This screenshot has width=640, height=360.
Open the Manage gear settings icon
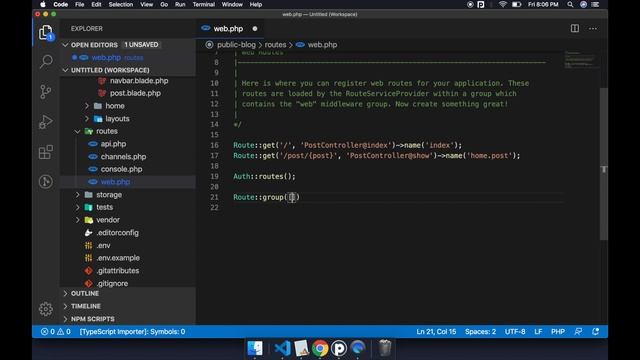tap(46, 309)
